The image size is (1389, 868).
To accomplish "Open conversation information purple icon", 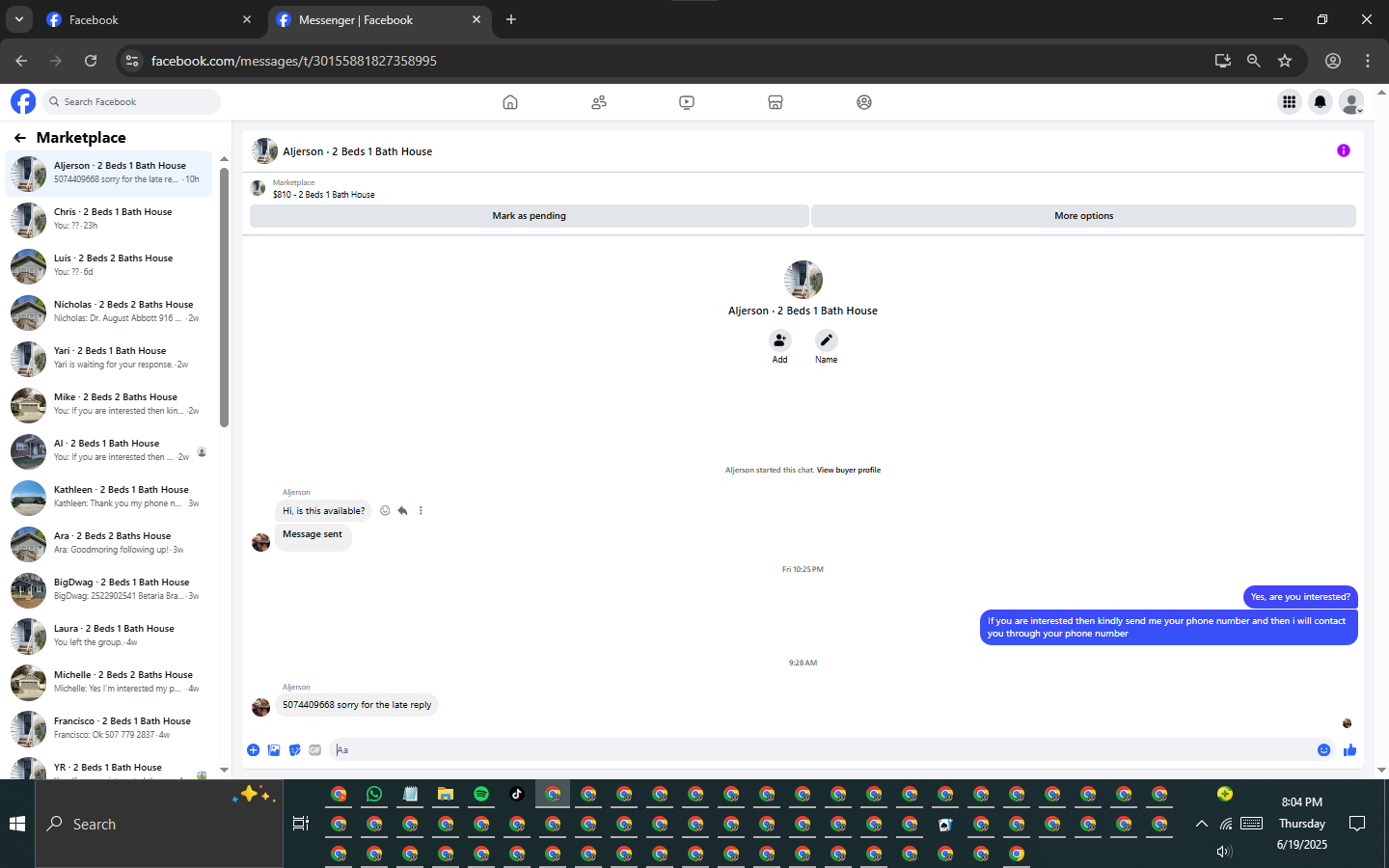I will (x=1344, y=150).
